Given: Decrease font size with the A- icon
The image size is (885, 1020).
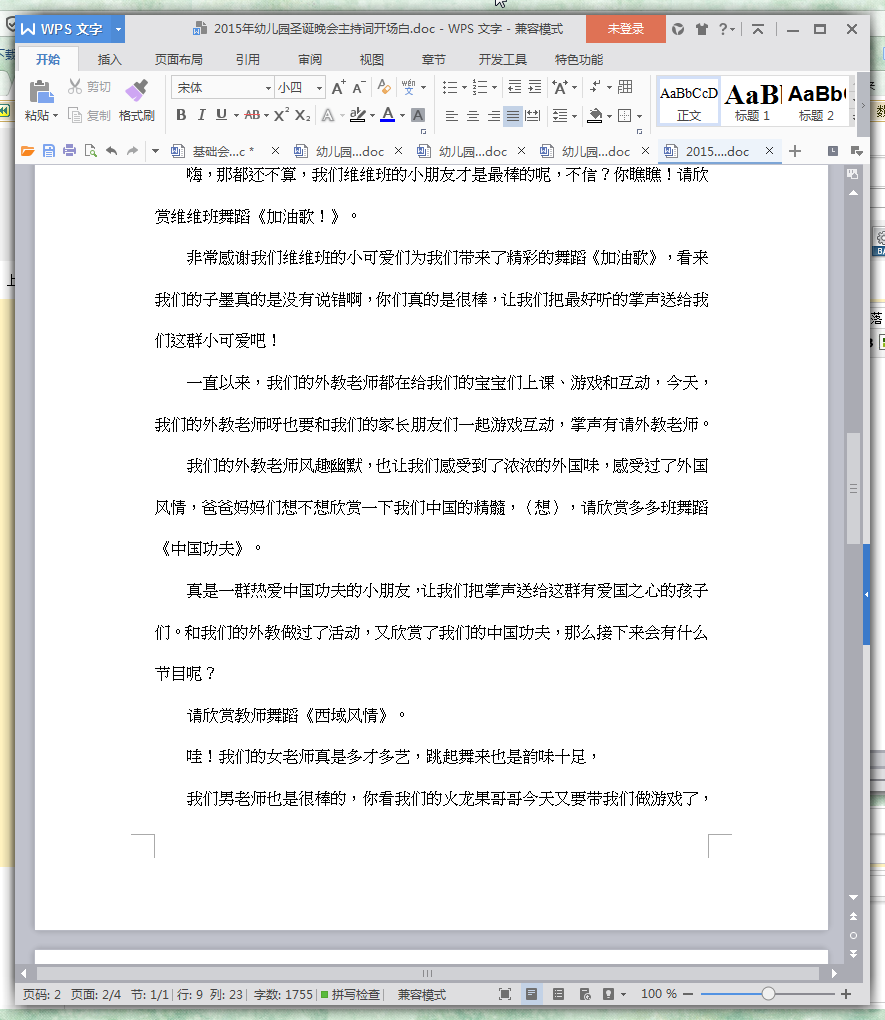Looking at the screenshot, I should click(x=359, y=87).
